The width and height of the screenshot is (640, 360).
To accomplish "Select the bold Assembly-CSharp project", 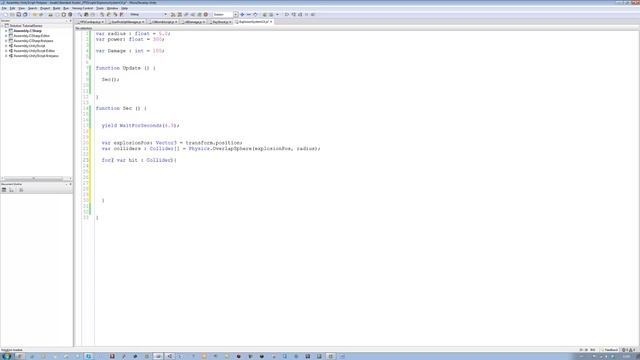I will coord(27,31).
